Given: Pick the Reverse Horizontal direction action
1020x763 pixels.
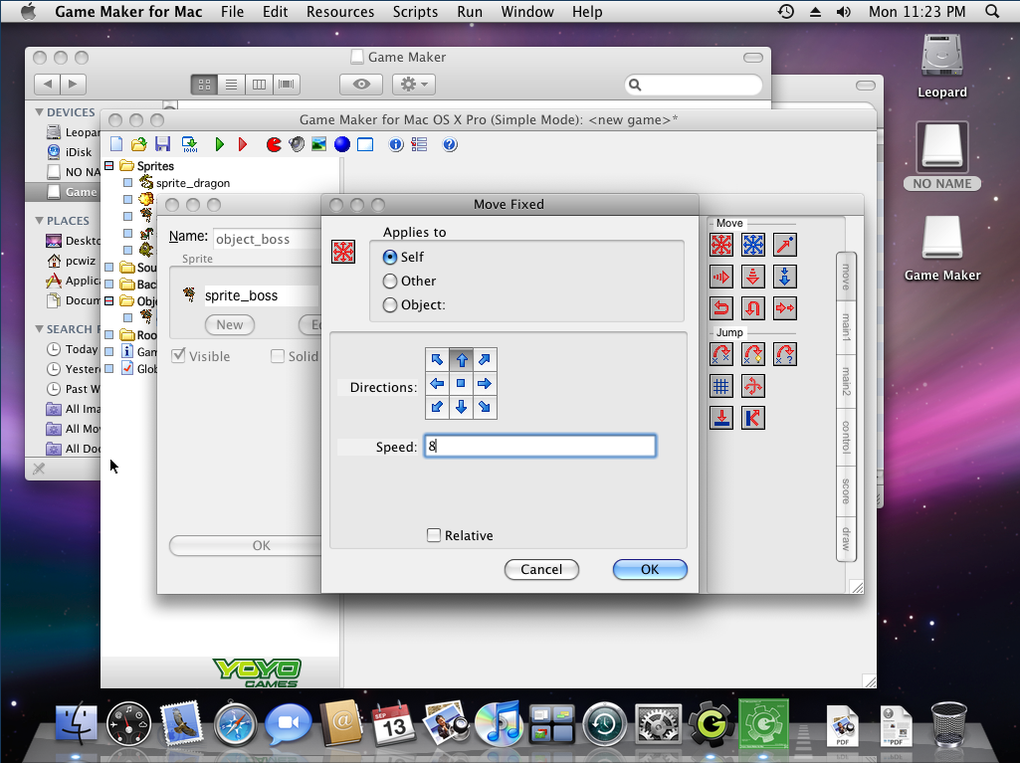Looking at the screenshot, I should [721, 308].
